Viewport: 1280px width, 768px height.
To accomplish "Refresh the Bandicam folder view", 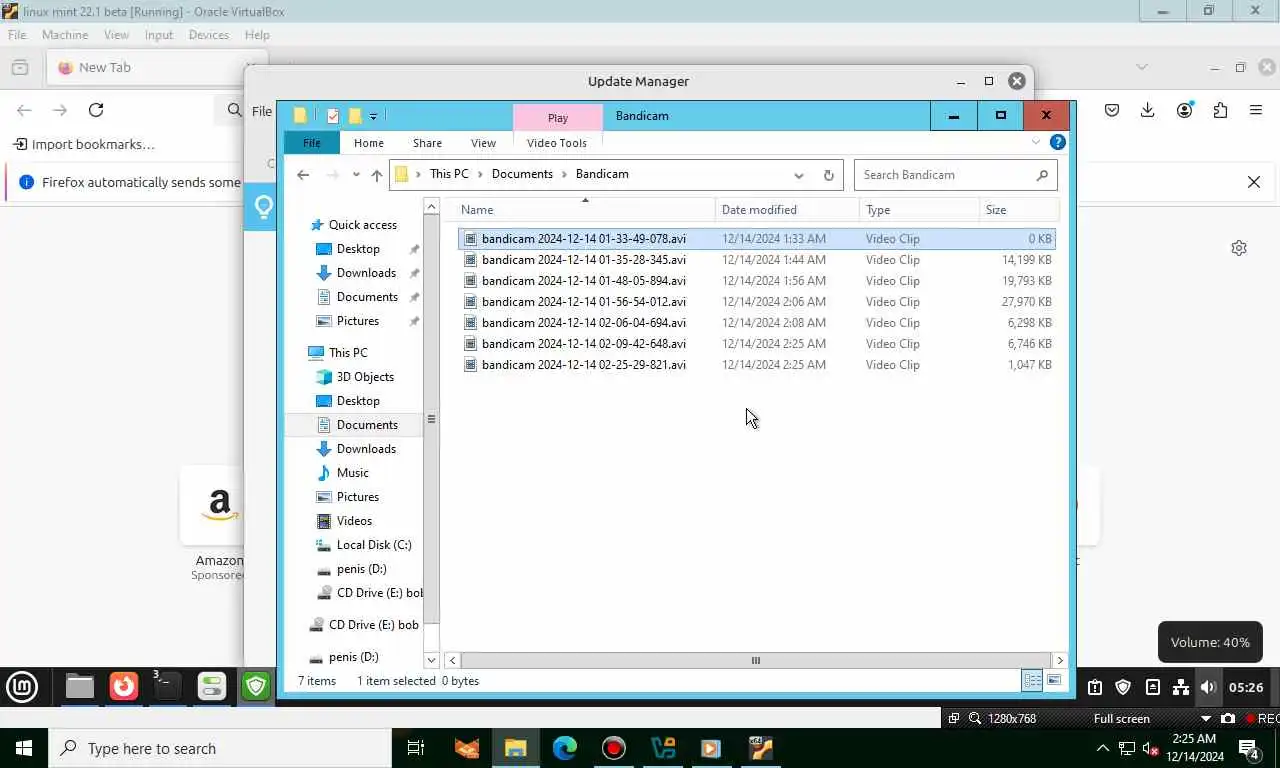I will coord(828,175).
